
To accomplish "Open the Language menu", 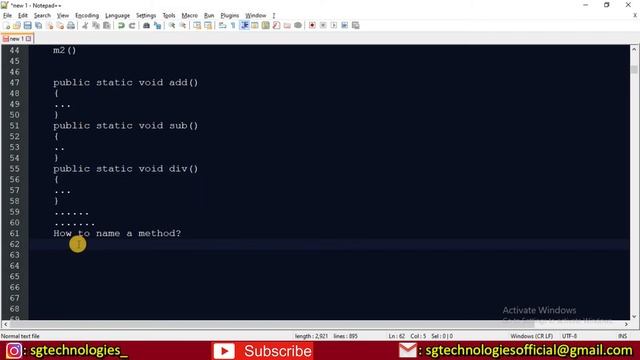I will (117, 16).
